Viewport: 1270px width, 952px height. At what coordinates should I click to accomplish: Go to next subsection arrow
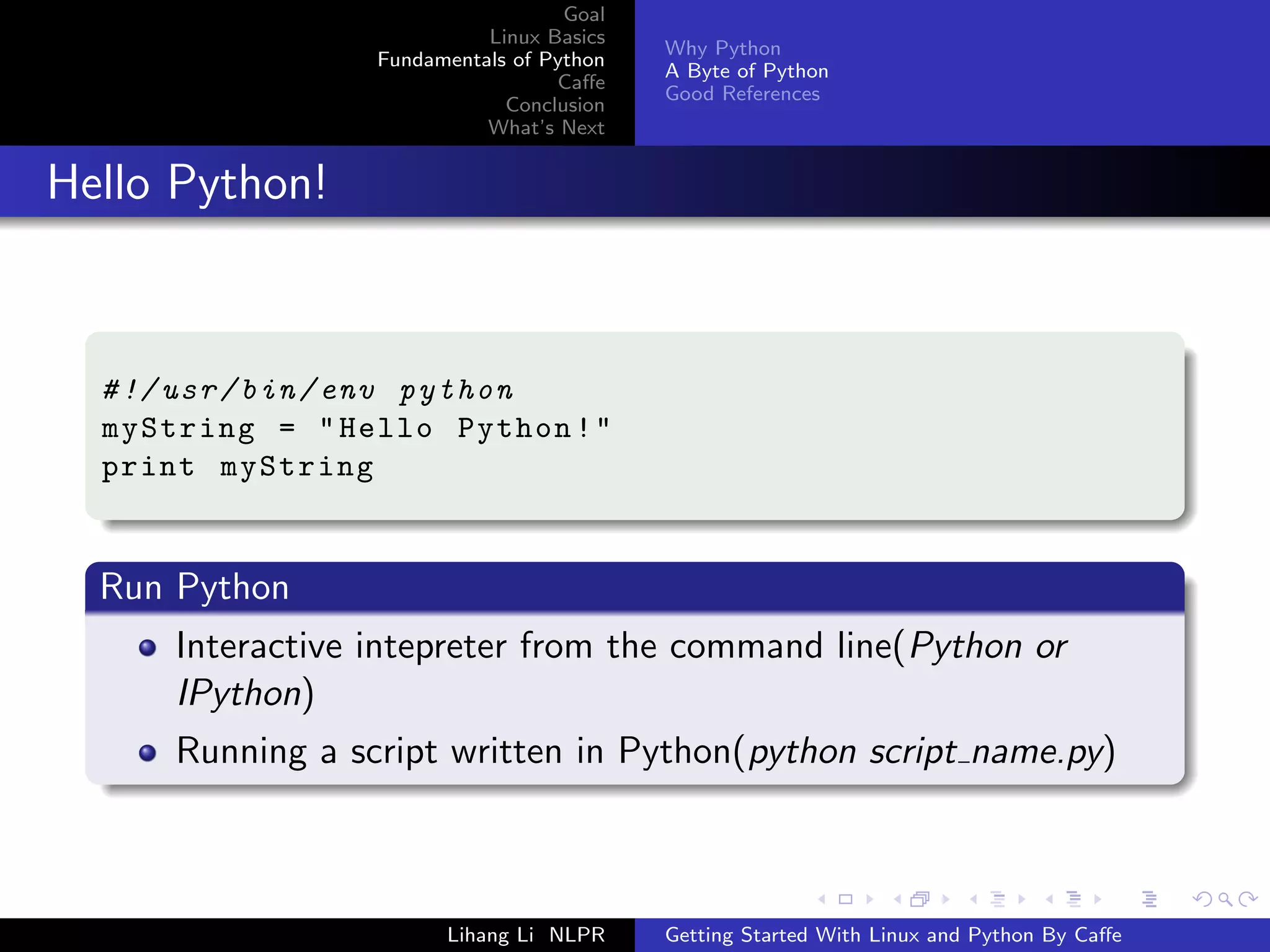coord(1022,899)
